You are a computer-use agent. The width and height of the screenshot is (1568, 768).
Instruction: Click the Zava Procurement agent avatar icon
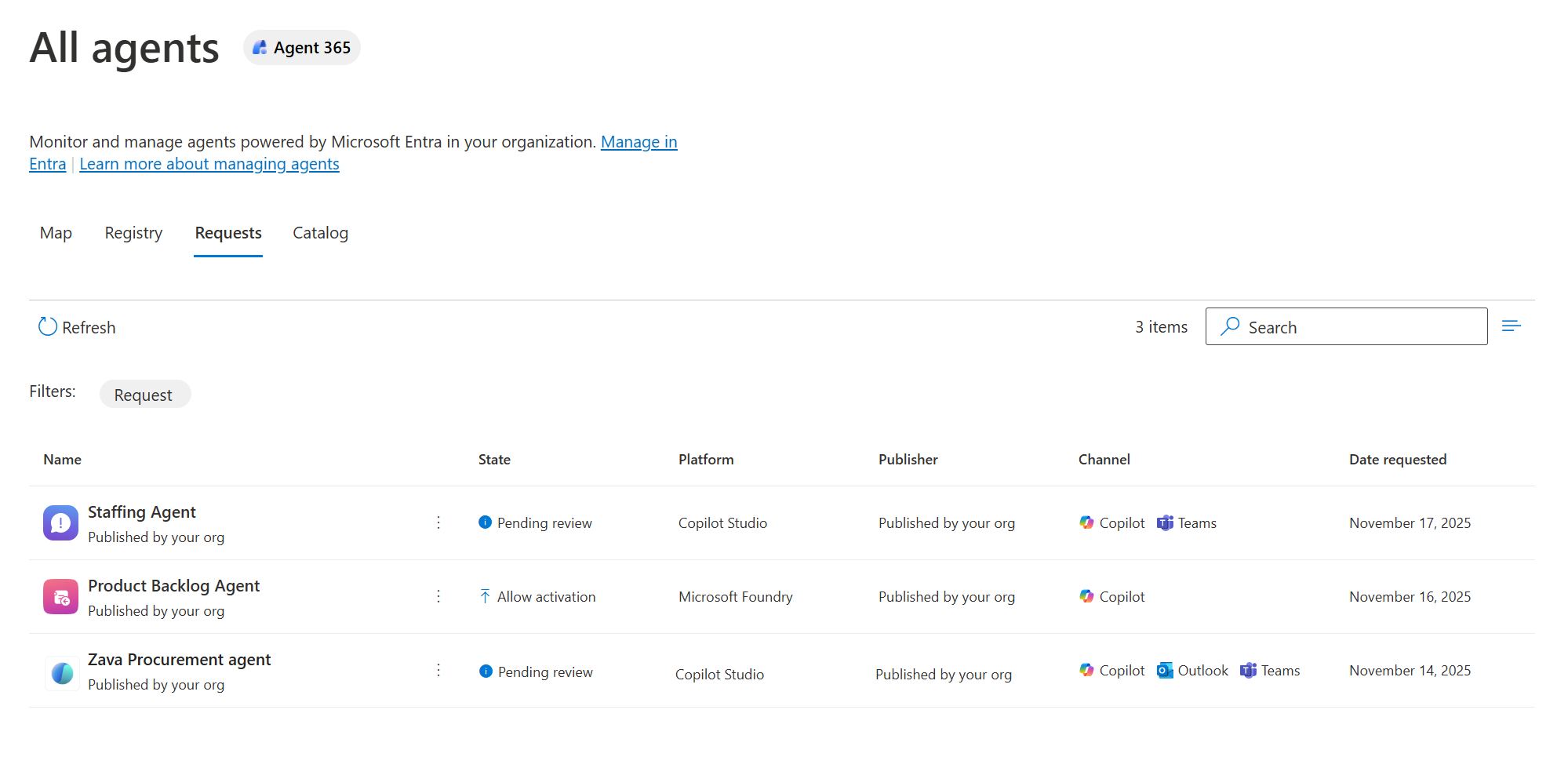(62, 673)
